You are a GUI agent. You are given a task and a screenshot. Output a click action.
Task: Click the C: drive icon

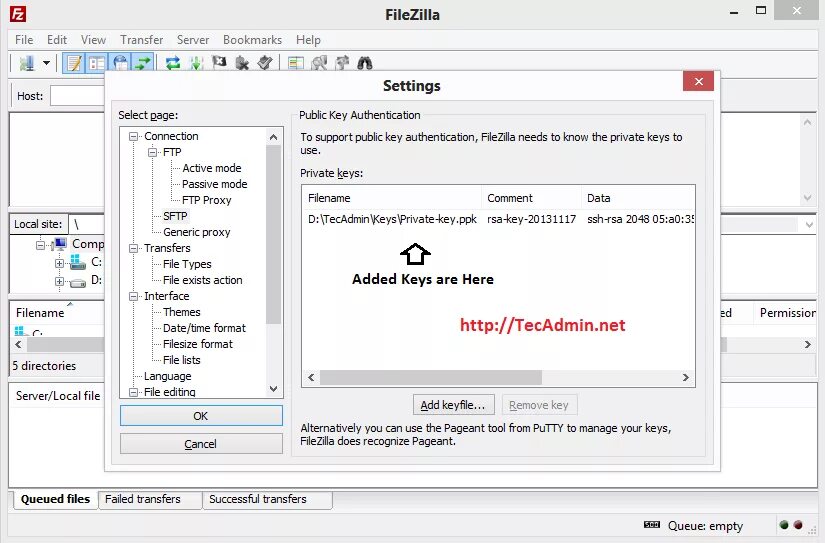point(78,262)
